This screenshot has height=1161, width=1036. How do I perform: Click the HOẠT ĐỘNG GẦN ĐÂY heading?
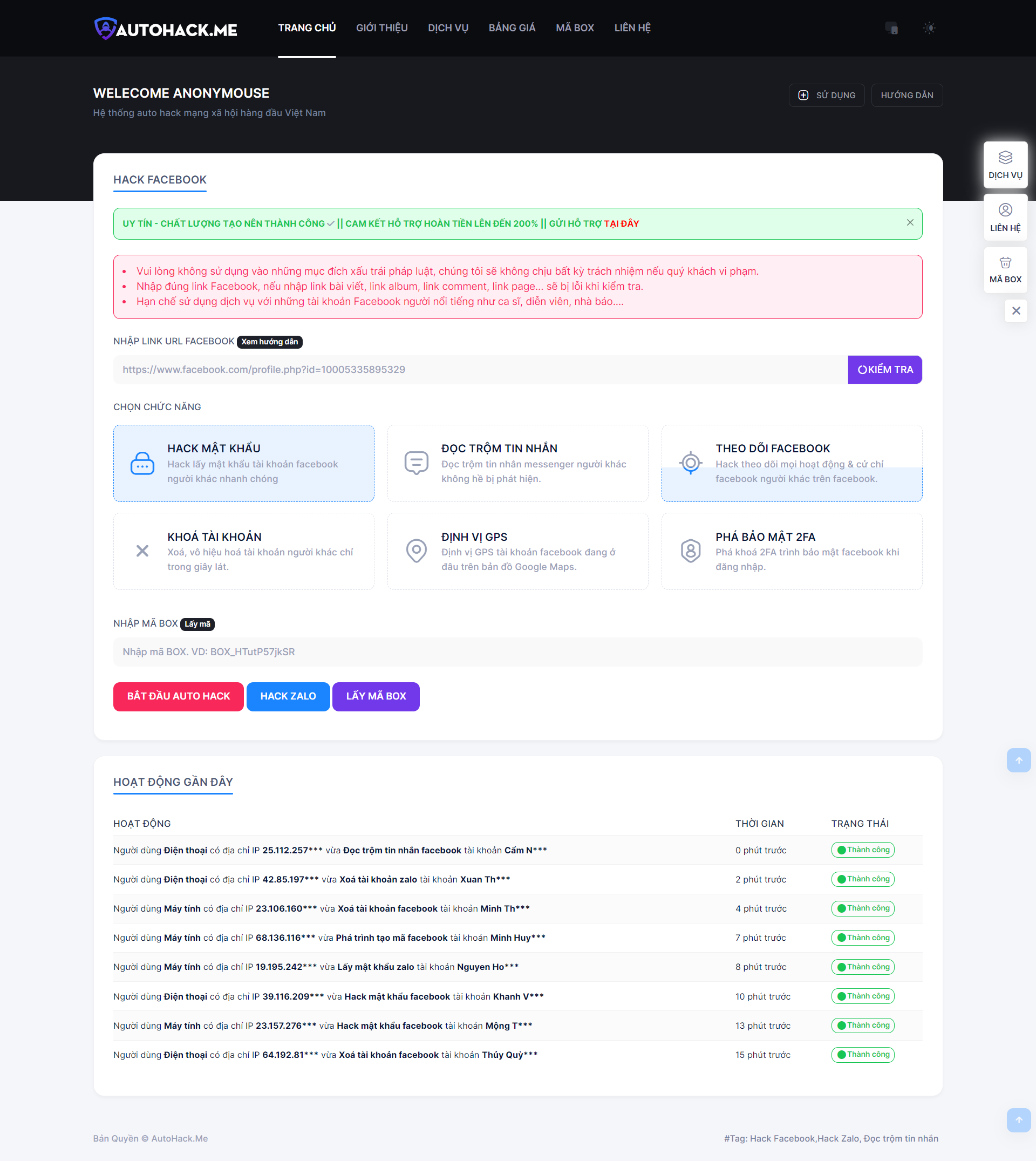click(x=173, y=782)
